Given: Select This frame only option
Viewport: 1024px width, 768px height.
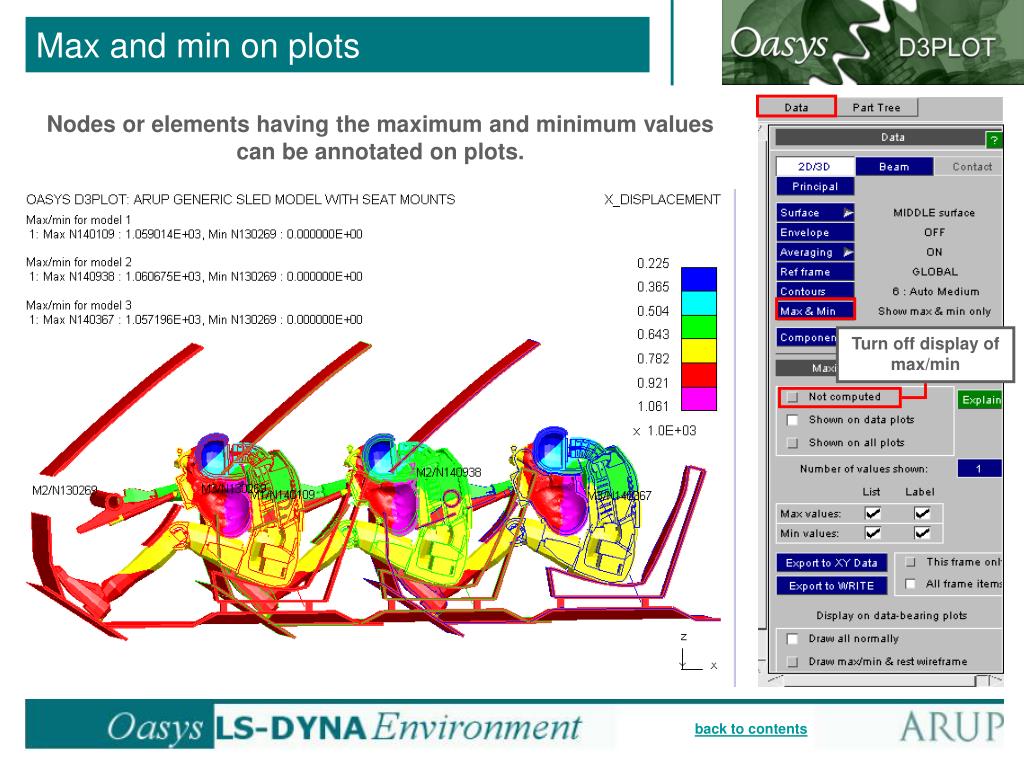Looking at the screenshot, I should click(910, 562).
